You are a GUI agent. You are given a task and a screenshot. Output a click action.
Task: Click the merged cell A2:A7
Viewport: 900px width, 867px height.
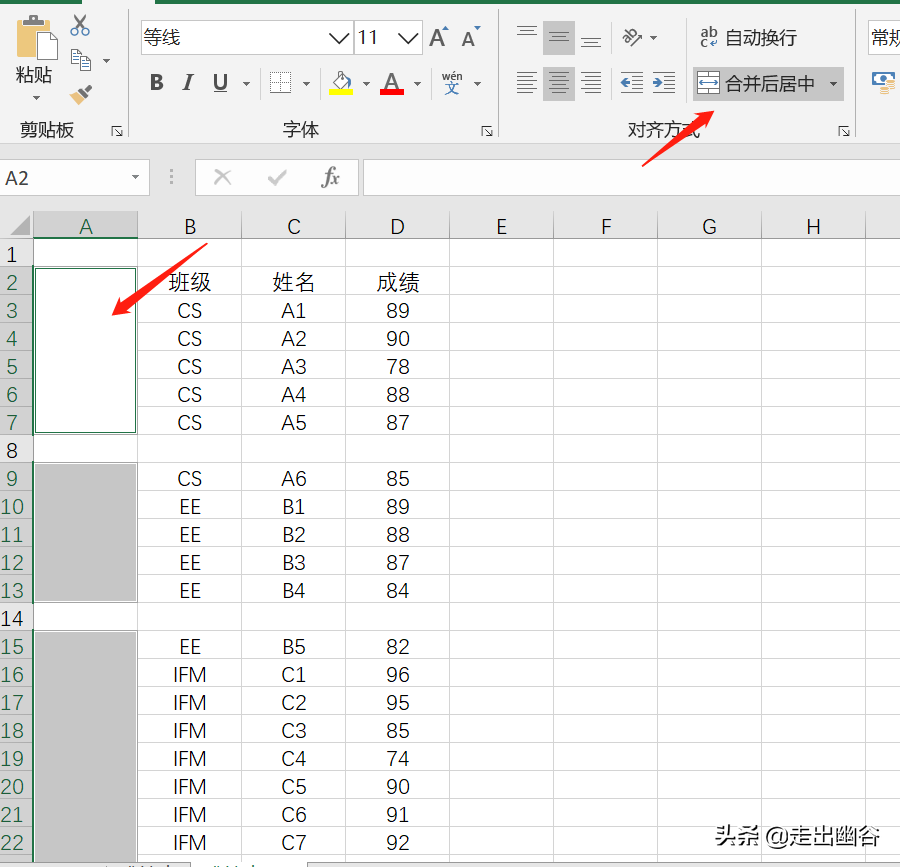[x=86, y=351]
